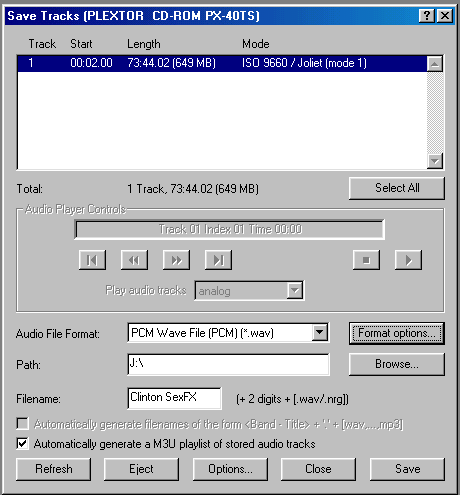Click the stop playback button
The image size is (460, 495).
pos(366,260)
